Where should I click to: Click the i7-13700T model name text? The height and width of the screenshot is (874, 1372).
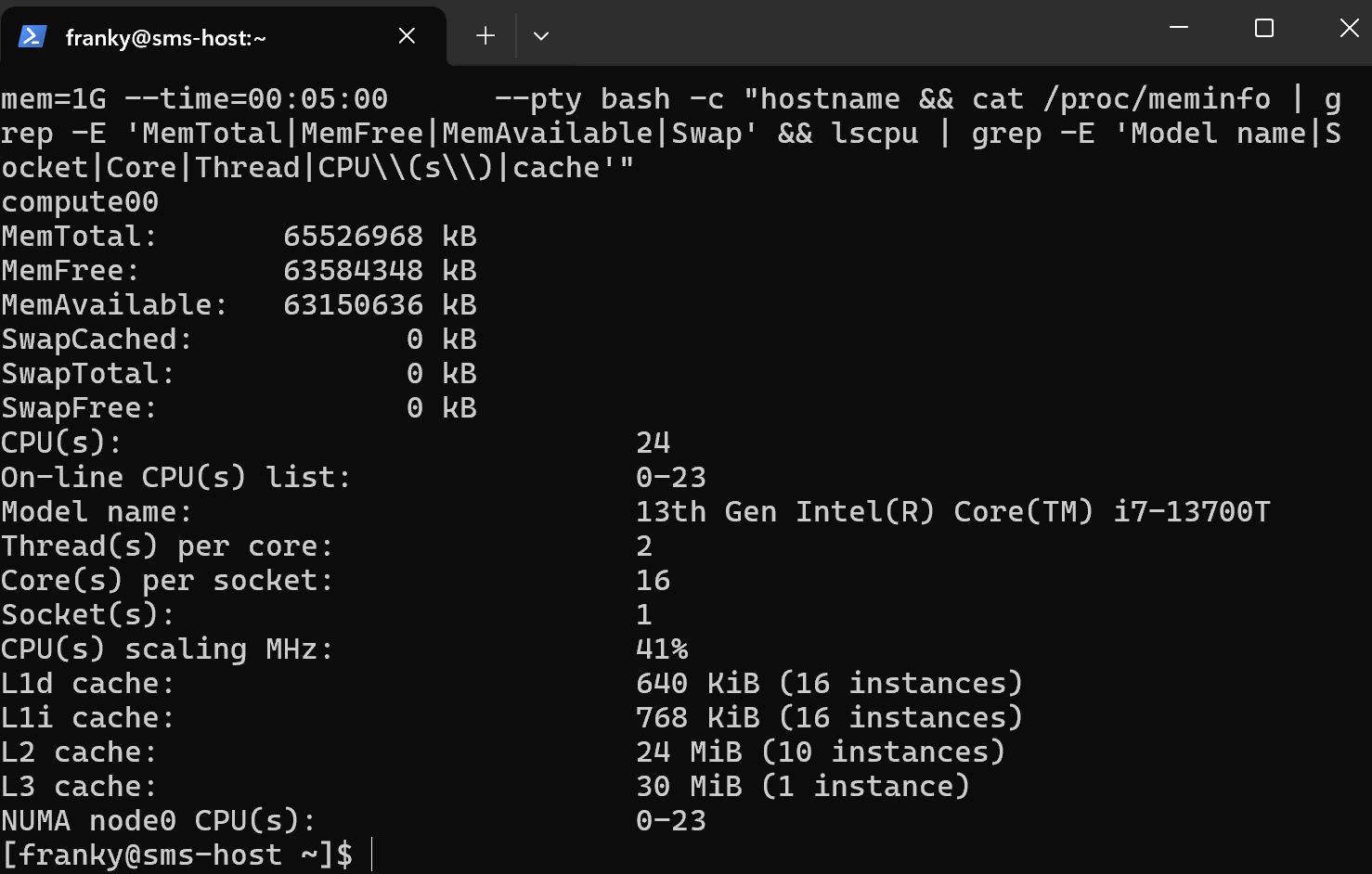[x=1191, y=512]
